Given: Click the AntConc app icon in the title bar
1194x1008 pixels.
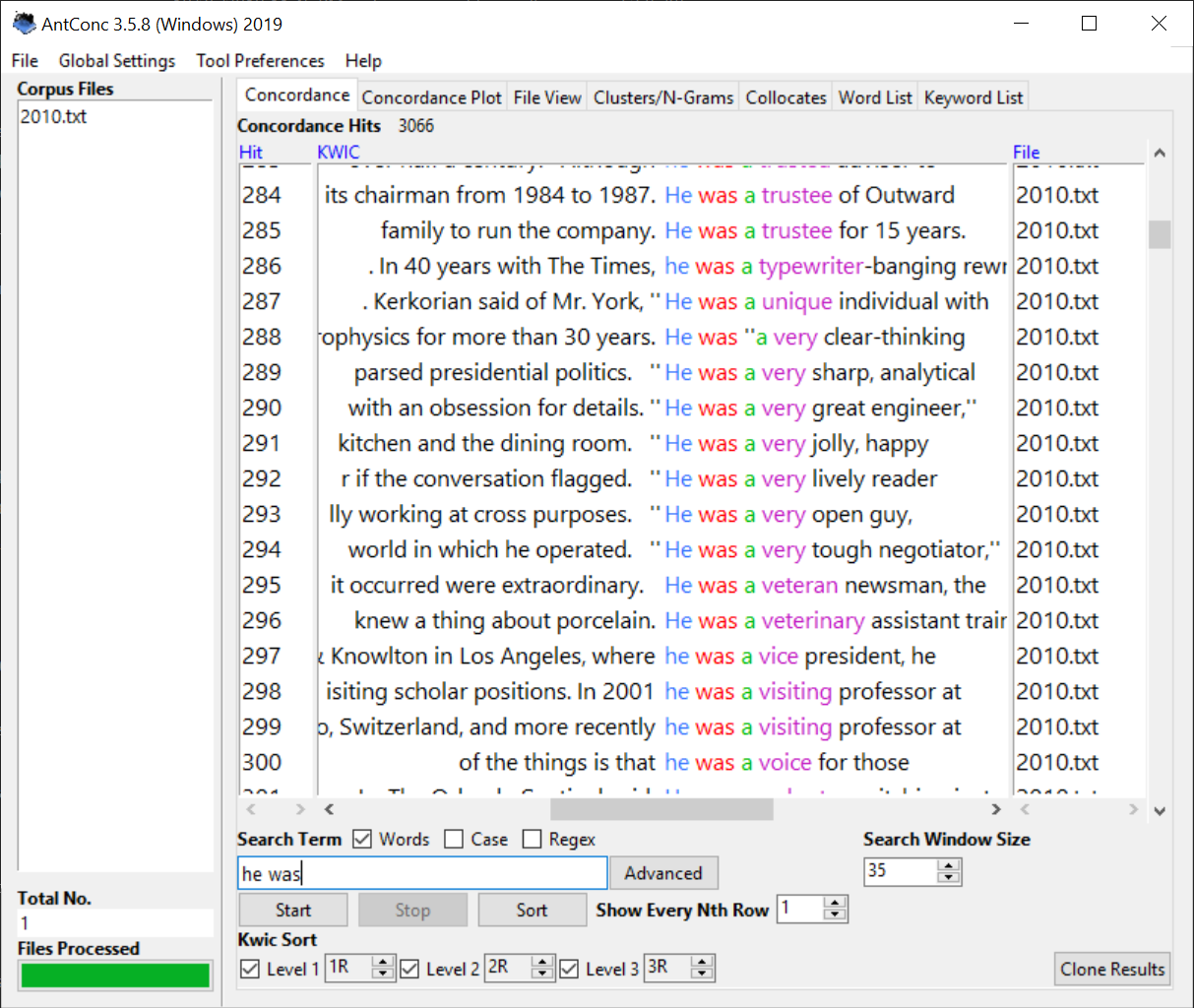Looking at the screenshot, I should (x=24, y=23).
